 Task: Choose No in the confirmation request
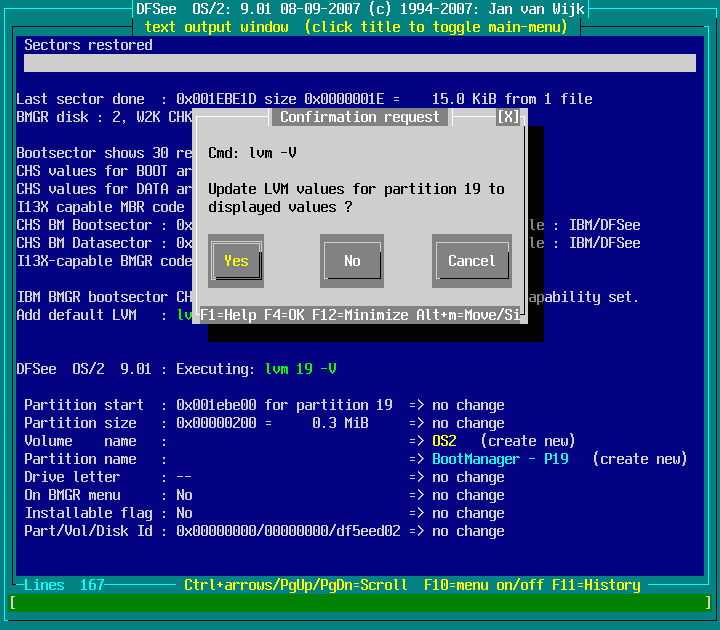pos(352,261)
